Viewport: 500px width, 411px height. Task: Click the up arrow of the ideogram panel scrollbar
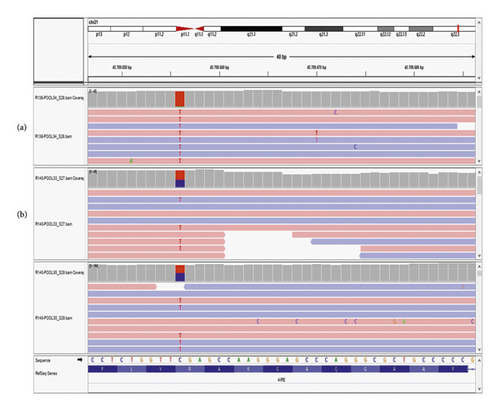tap(479, 22)
